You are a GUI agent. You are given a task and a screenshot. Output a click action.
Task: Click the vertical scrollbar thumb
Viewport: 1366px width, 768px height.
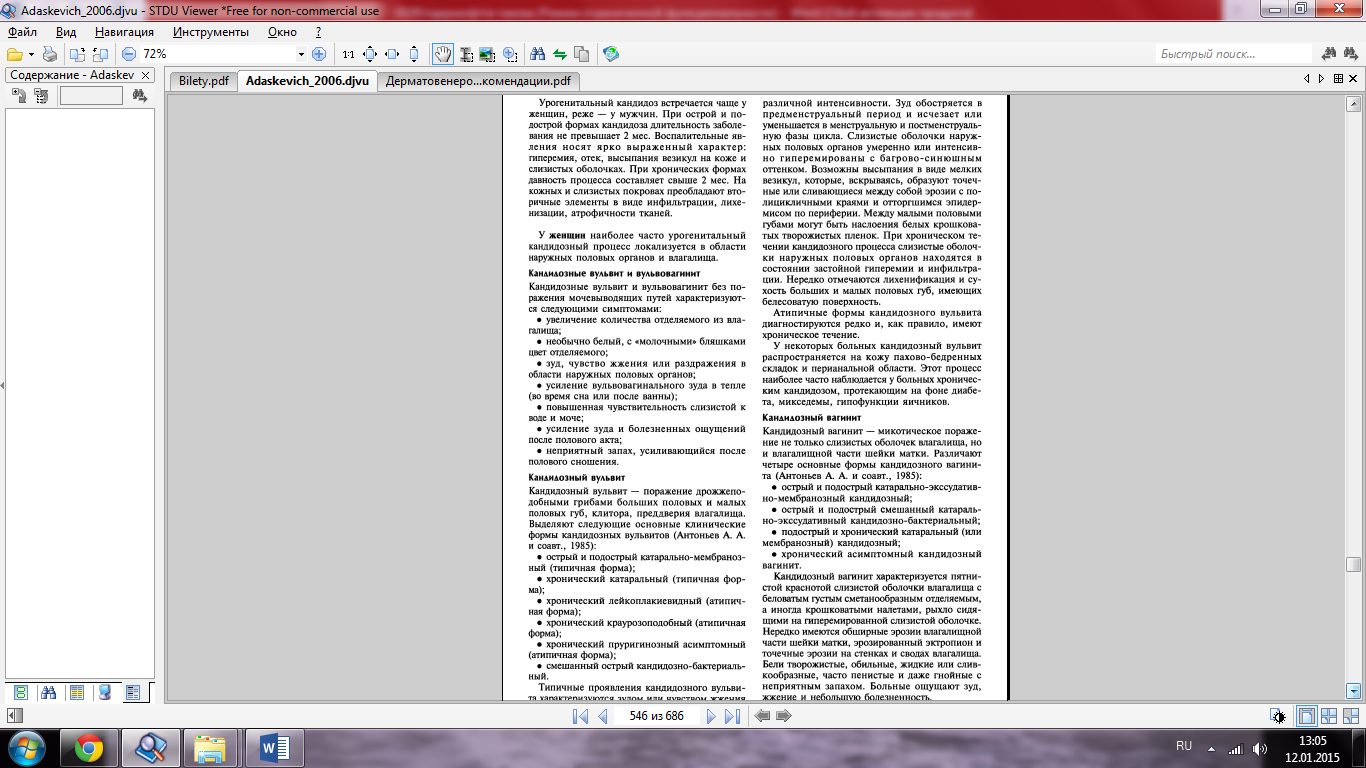pyautogui.click(x=1354, y=566)
